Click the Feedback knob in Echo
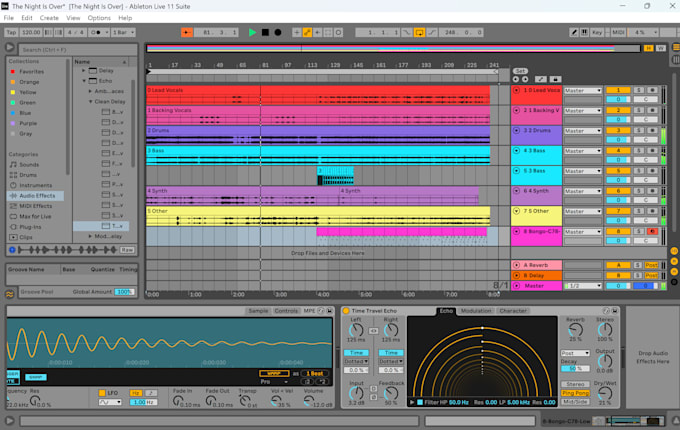The image size is (680, 430). (x=391, y=394)
